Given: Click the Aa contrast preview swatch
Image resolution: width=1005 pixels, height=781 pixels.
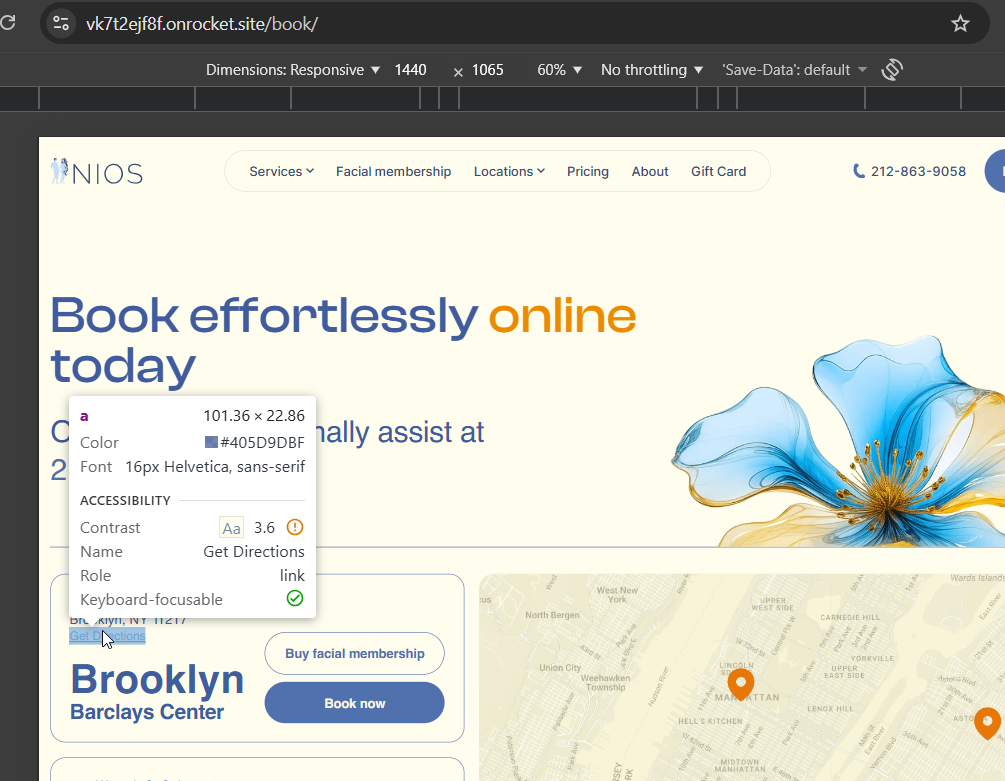Looking at the screenshot, I should tap(231, 527).
